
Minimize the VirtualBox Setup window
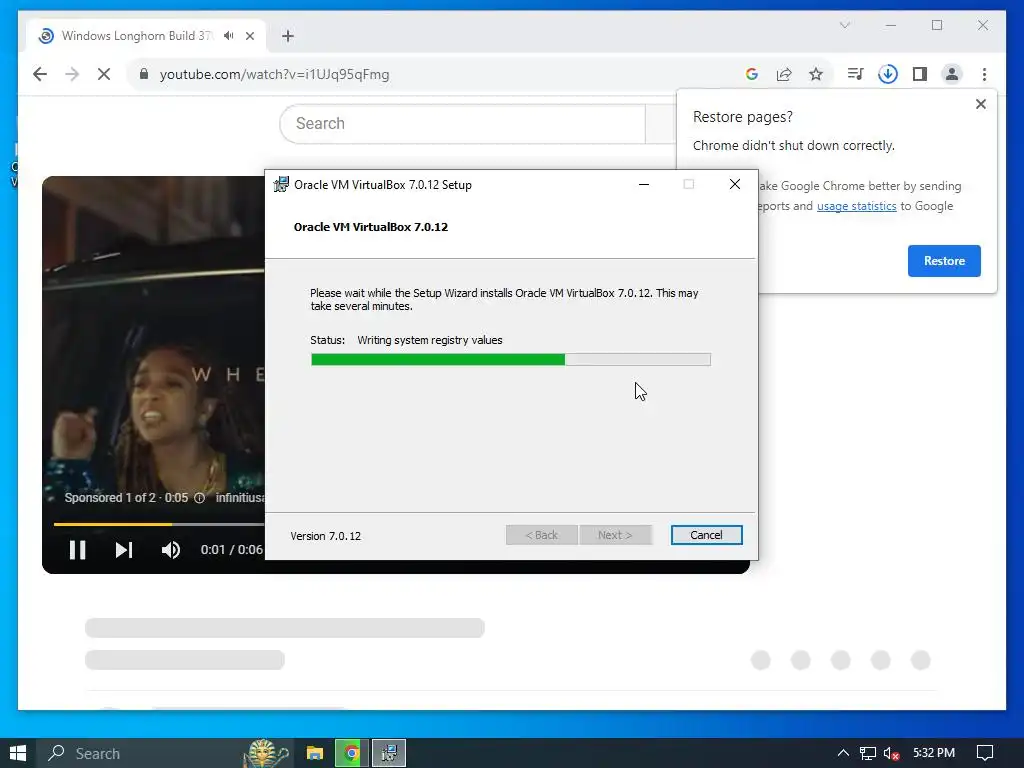(x=644, y=185)
